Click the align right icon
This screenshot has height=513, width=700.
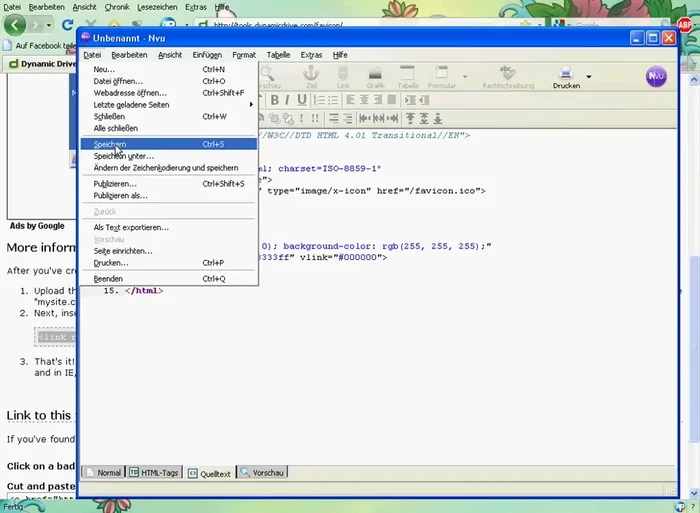coord(378,100)
